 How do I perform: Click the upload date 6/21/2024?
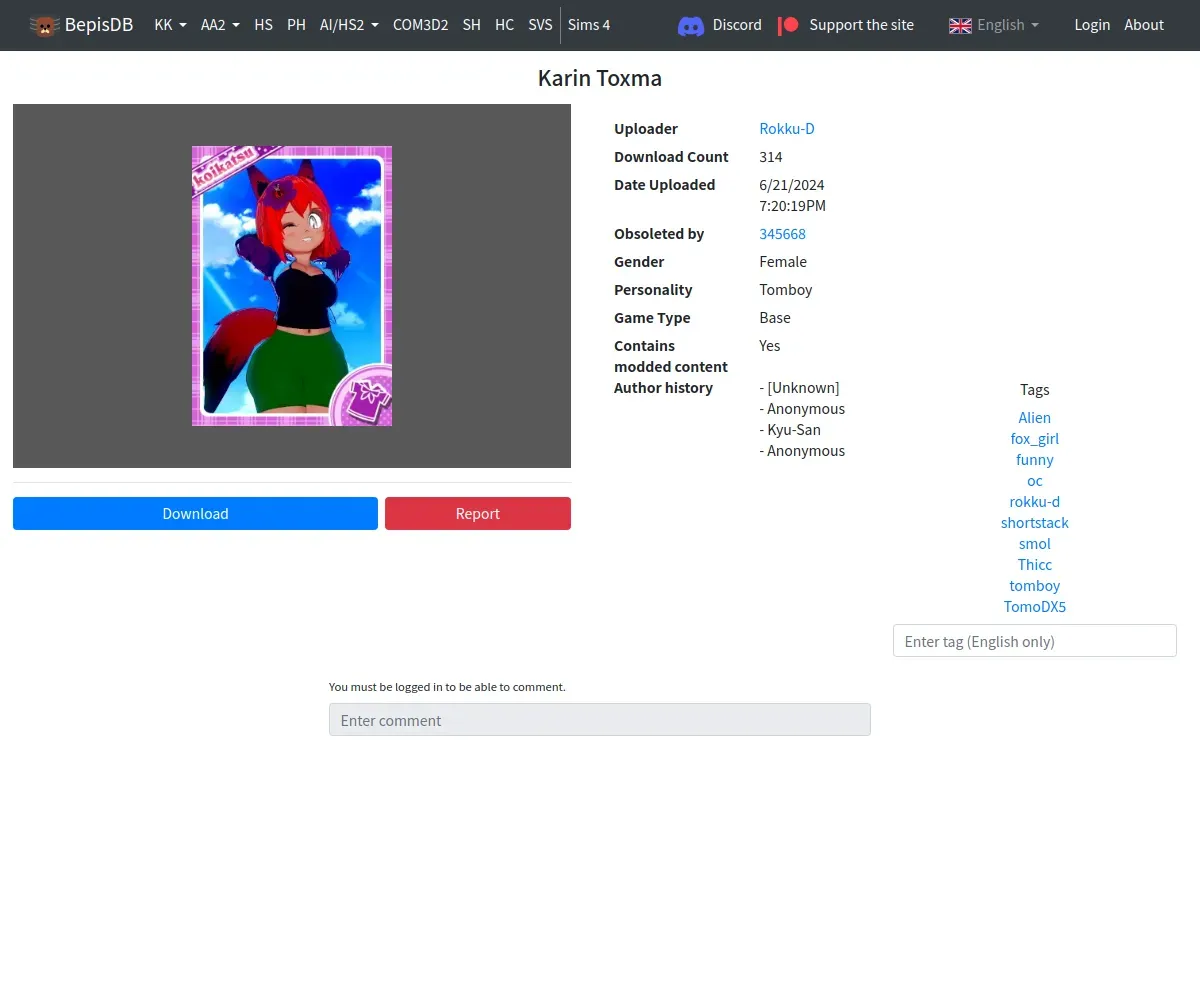tap(792, 185)
